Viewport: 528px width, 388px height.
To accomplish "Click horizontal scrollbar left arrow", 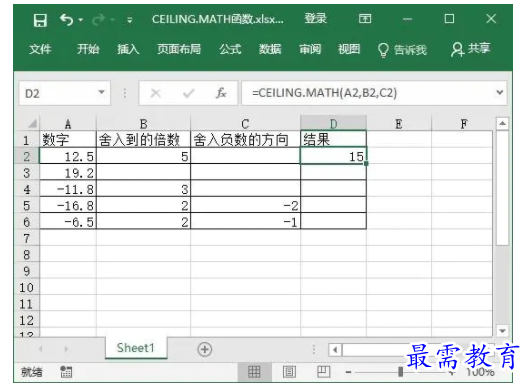I will (x=335, y=350).
